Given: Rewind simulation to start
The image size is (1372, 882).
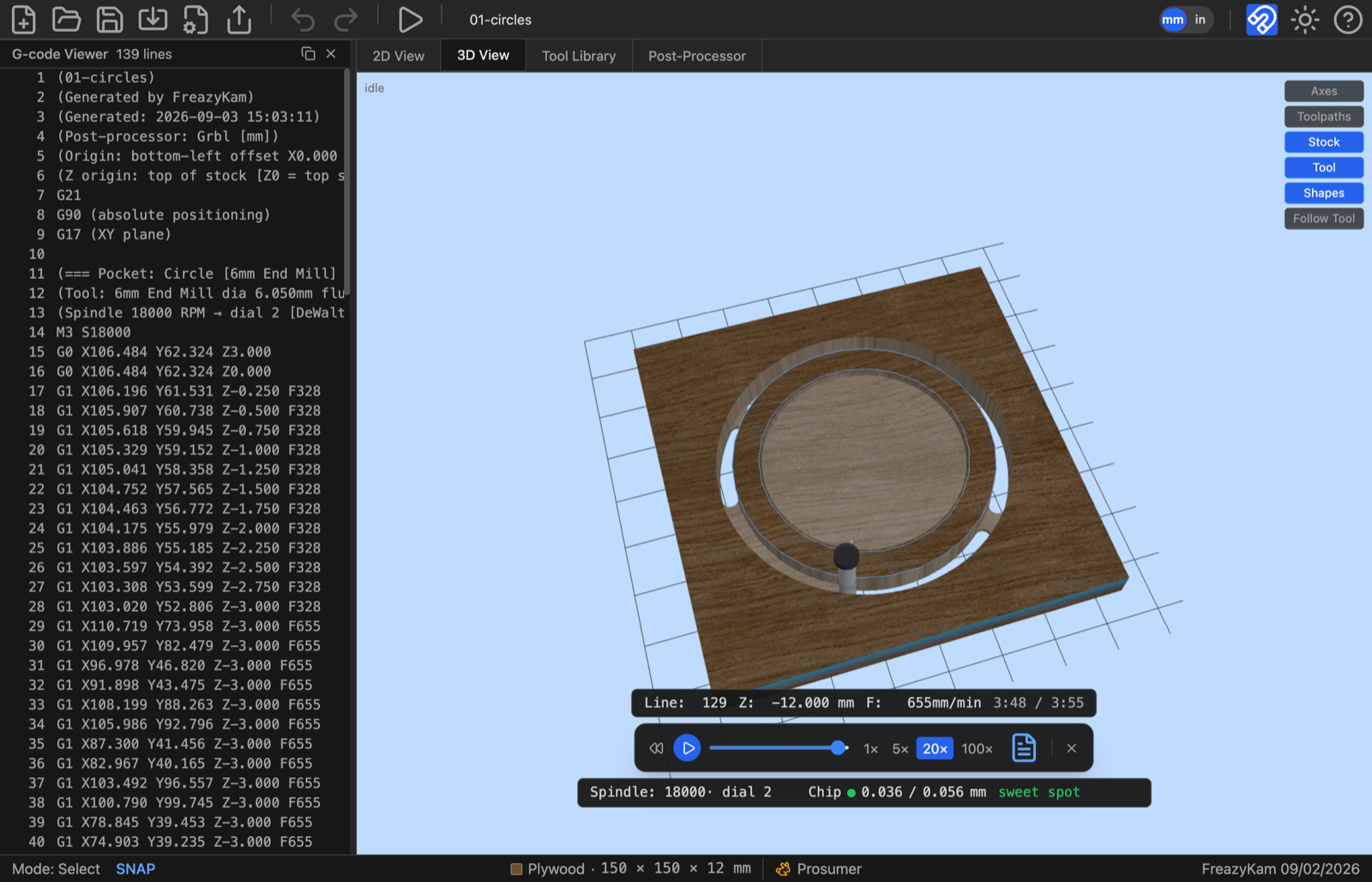Looking at the screenshot, I should (656, 748).
